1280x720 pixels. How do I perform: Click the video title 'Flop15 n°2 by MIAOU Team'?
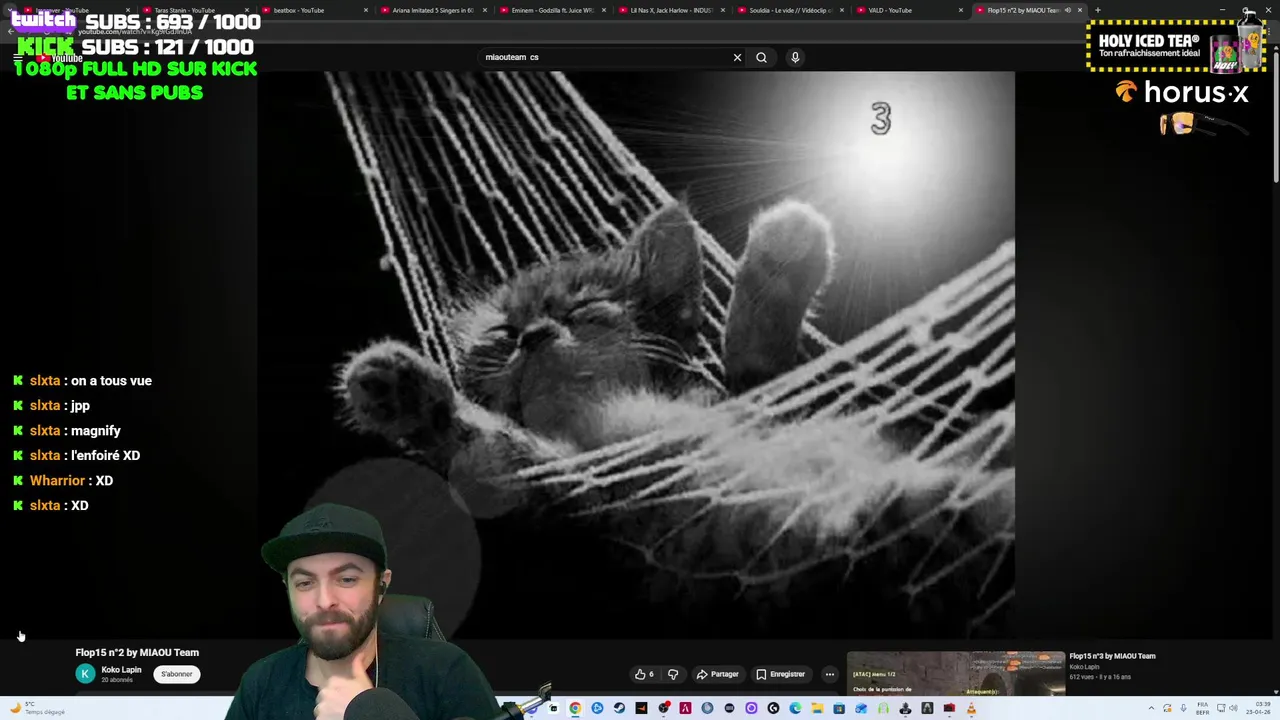point(137,652)
